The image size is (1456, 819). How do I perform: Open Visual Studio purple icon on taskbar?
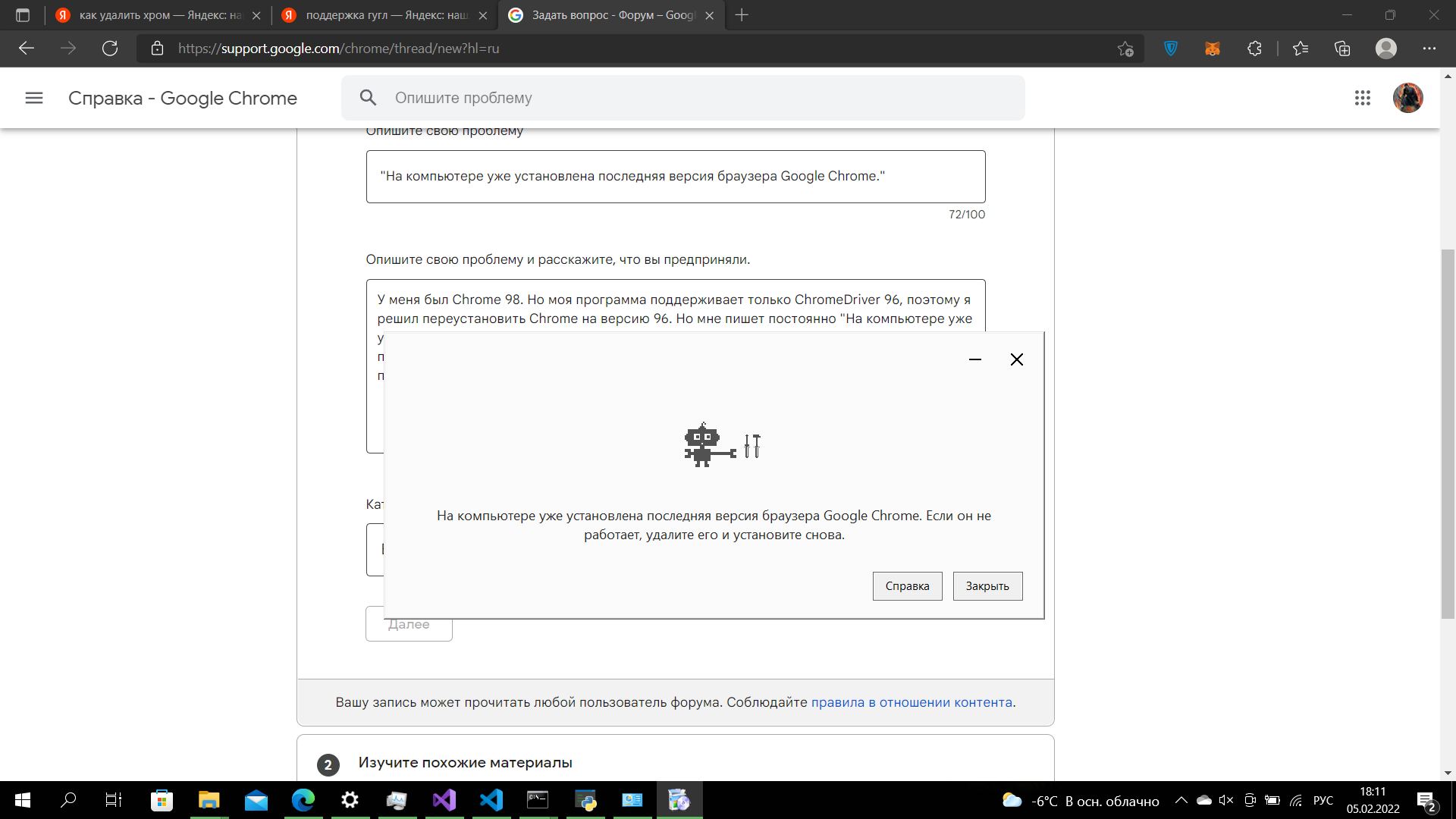[x=444, y=800]
